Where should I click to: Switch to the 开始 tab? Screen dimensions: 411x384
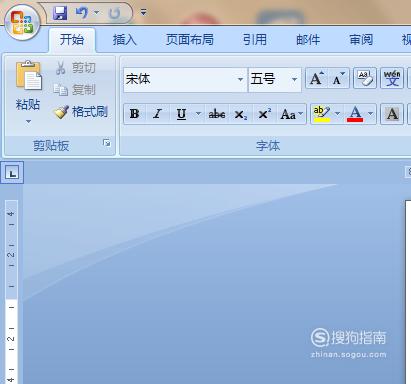(72, 40)
